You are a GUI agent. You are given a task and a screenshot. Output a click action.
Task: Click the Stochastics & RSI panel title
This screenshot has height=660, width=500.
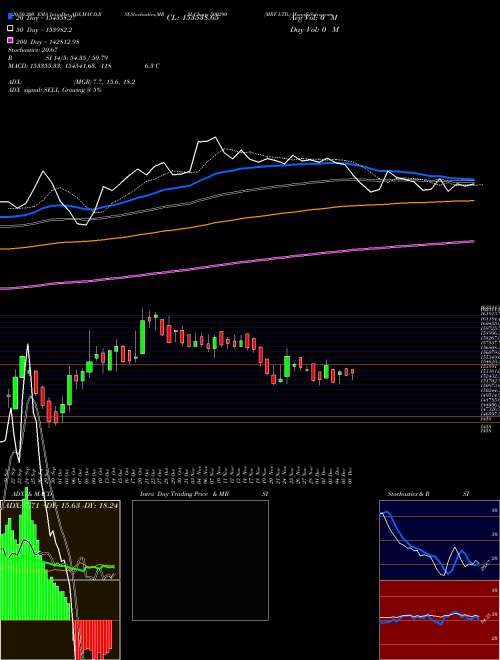(428, 494)
